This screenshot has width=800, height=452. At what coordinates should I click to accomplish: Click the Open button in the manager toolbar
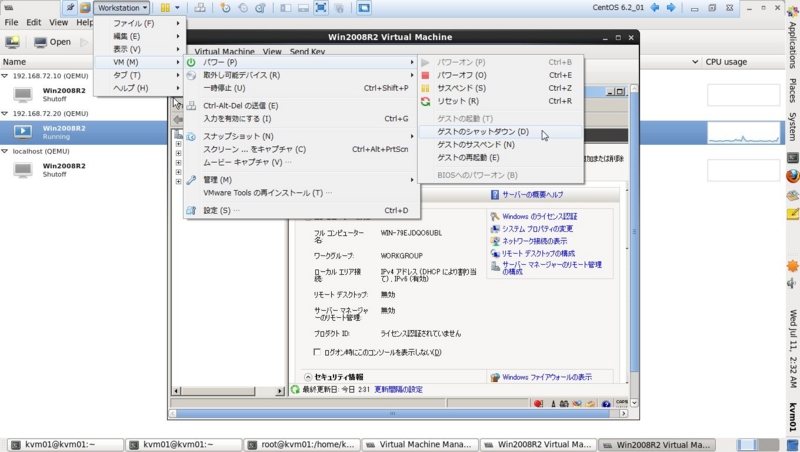(x=53, y=42)
